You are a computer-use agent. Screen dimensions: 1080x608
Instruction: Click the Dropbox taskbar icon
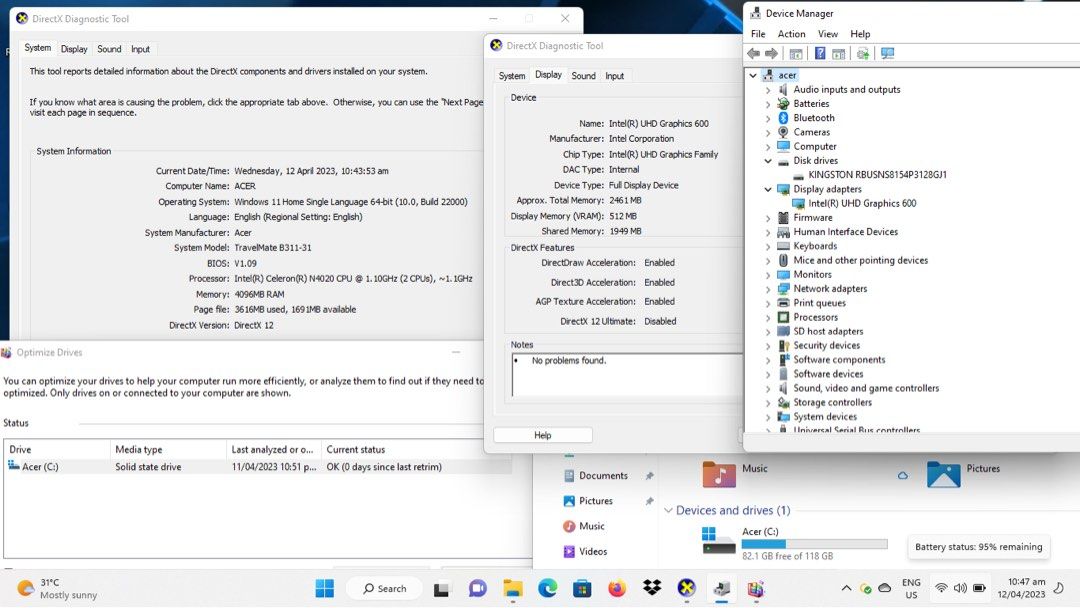tap(651, 589)
